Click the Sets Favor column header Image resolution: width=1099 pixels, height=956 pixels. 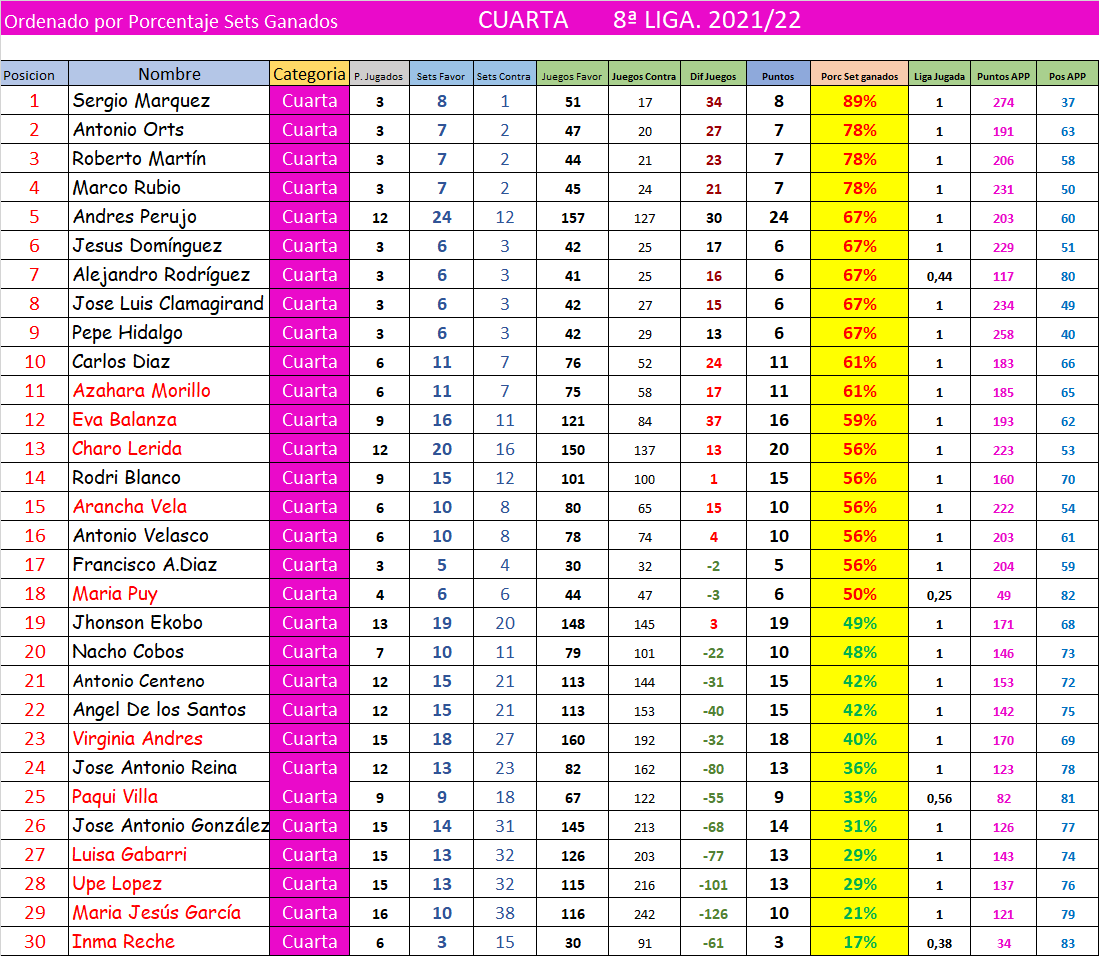[441, 76]
